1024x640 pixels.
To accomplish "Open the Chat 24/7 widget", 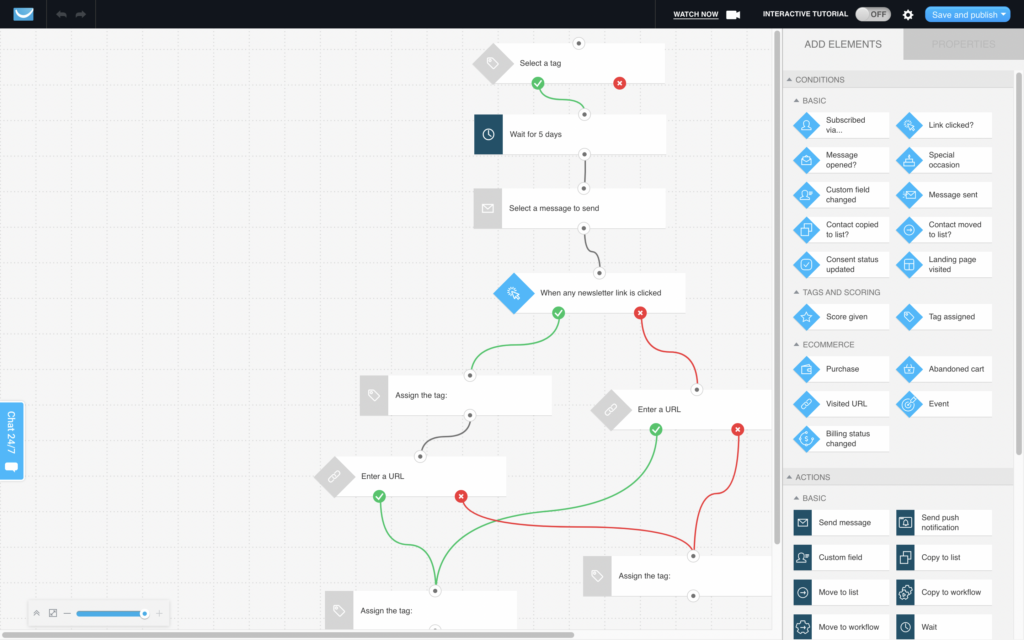I will [x=12, y=441].
